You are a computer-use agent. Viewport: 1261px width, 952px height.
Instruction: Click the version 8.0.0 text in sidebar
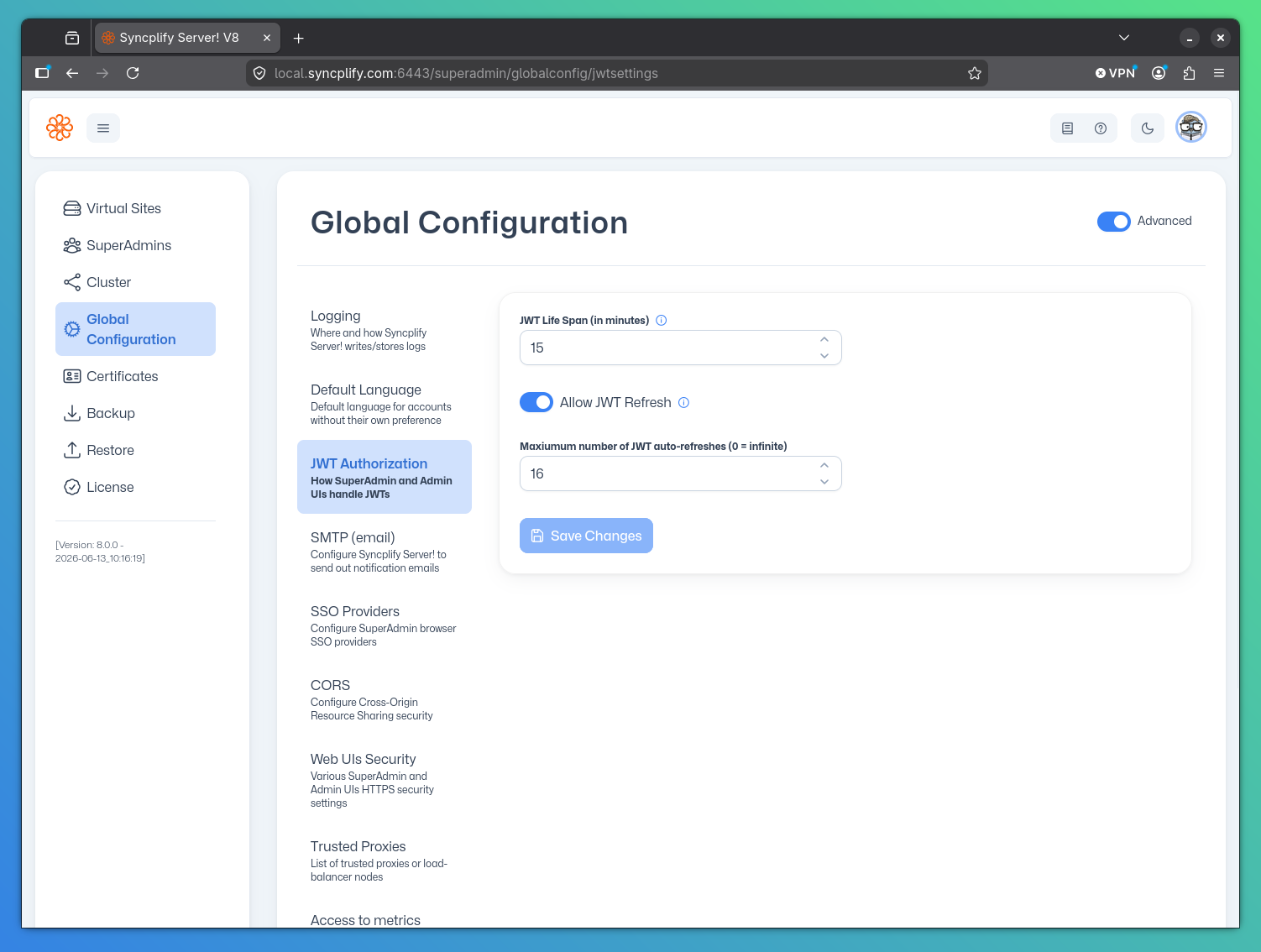[x=100, y=552]
